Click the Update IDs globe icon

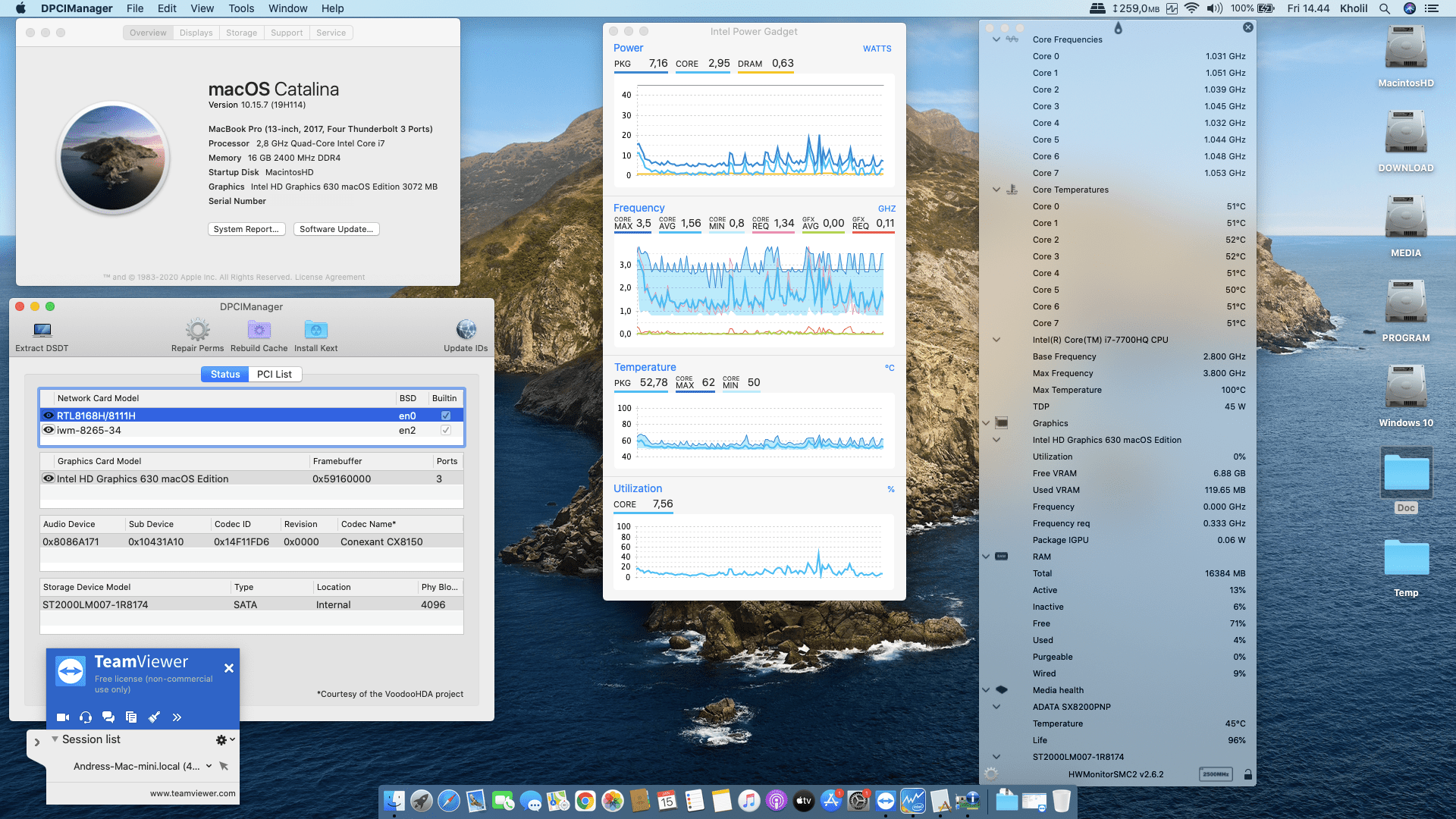(x=466, y=330)
